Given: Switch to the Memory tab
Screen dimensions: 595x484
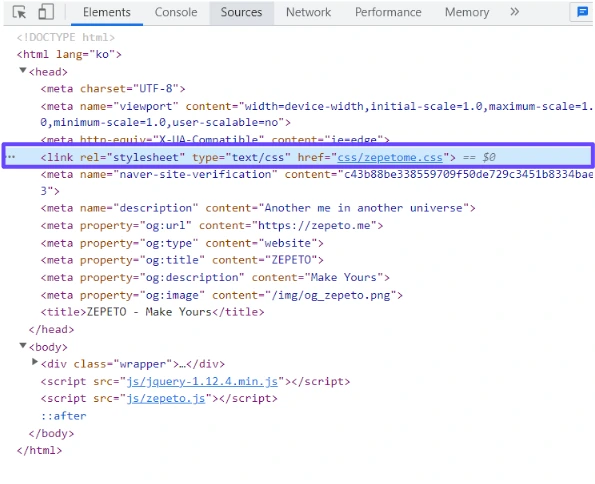Looking at the screenshot, I should pos(467,12).
